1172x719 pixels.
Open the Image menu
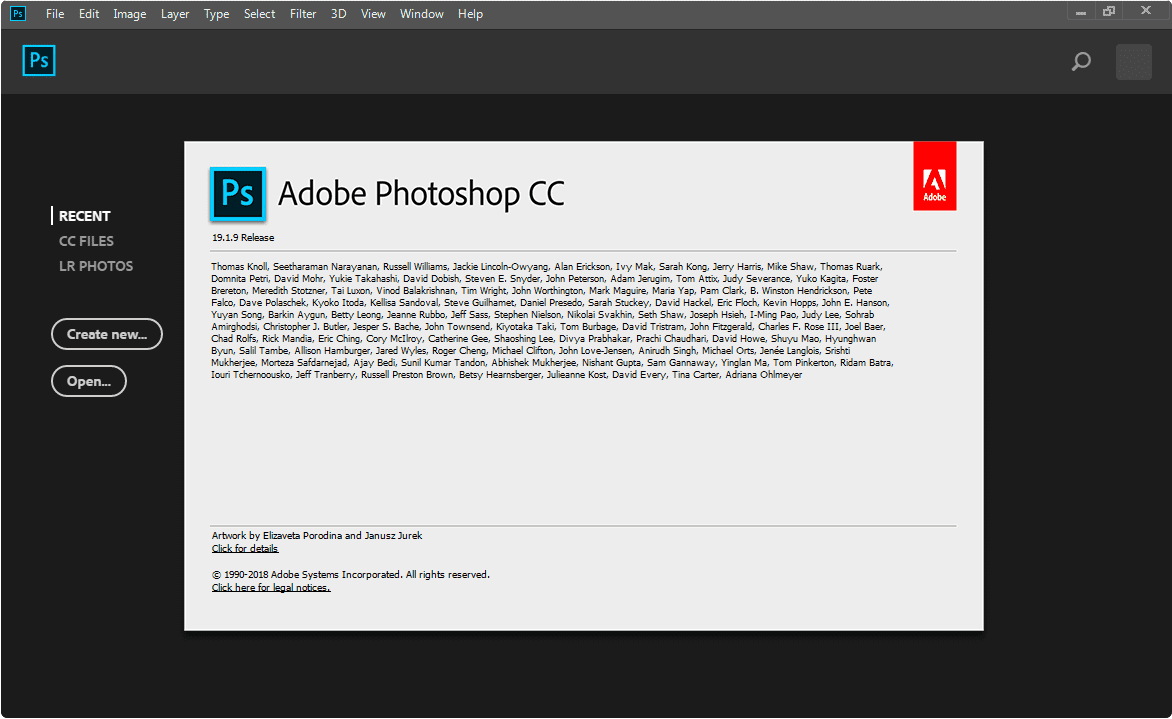(129, 13)
